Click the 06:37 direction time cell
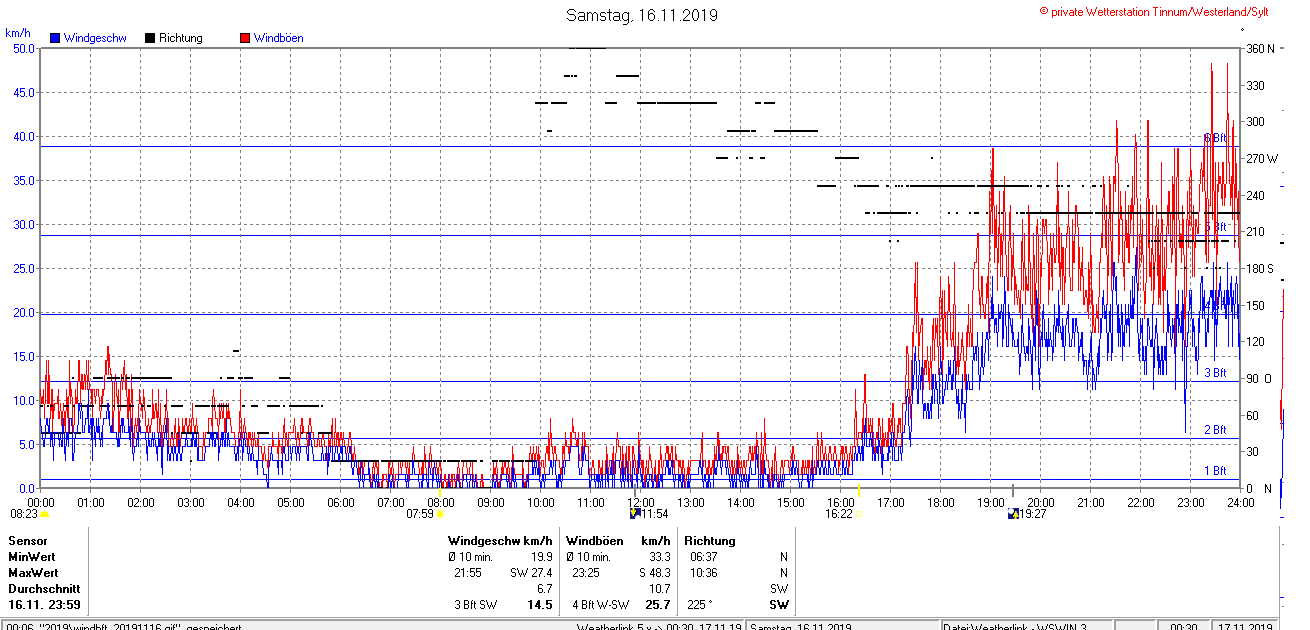1310x630 pixels. pyautogui.click(x=704, y=556)
